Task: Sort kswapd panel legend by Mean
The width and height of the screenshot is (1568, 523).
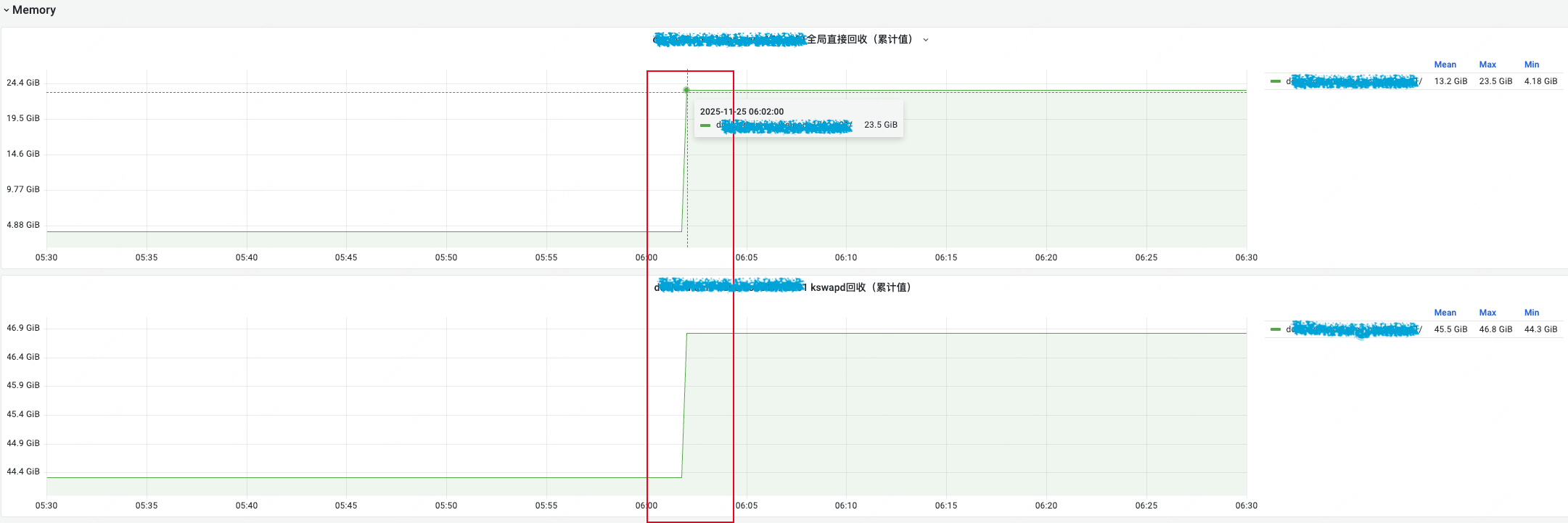Action: pyautogui.click(x=1445, y=313)
